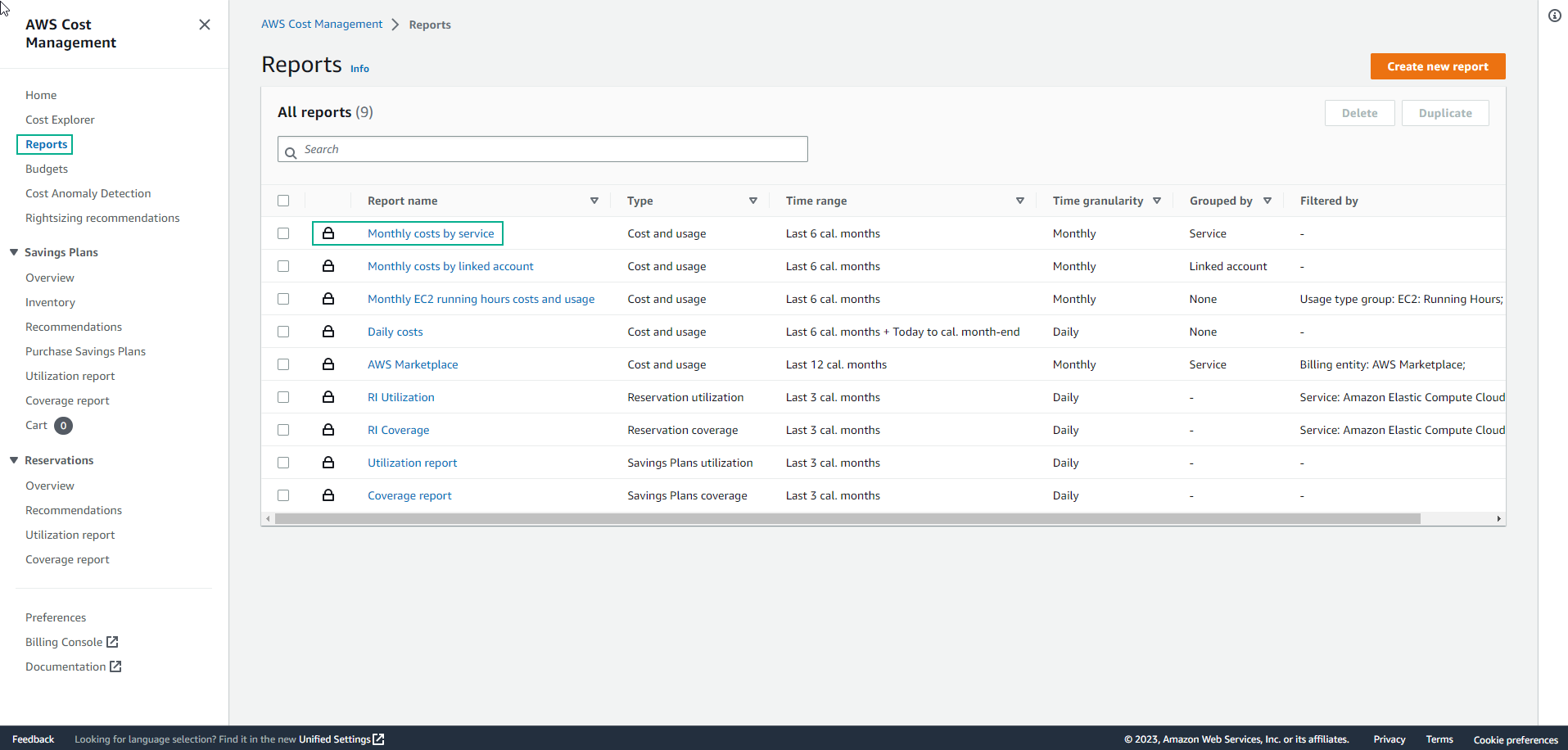Click Create new report button
The width and height of the screenshot is (1568, 750).
(1438, 66)
